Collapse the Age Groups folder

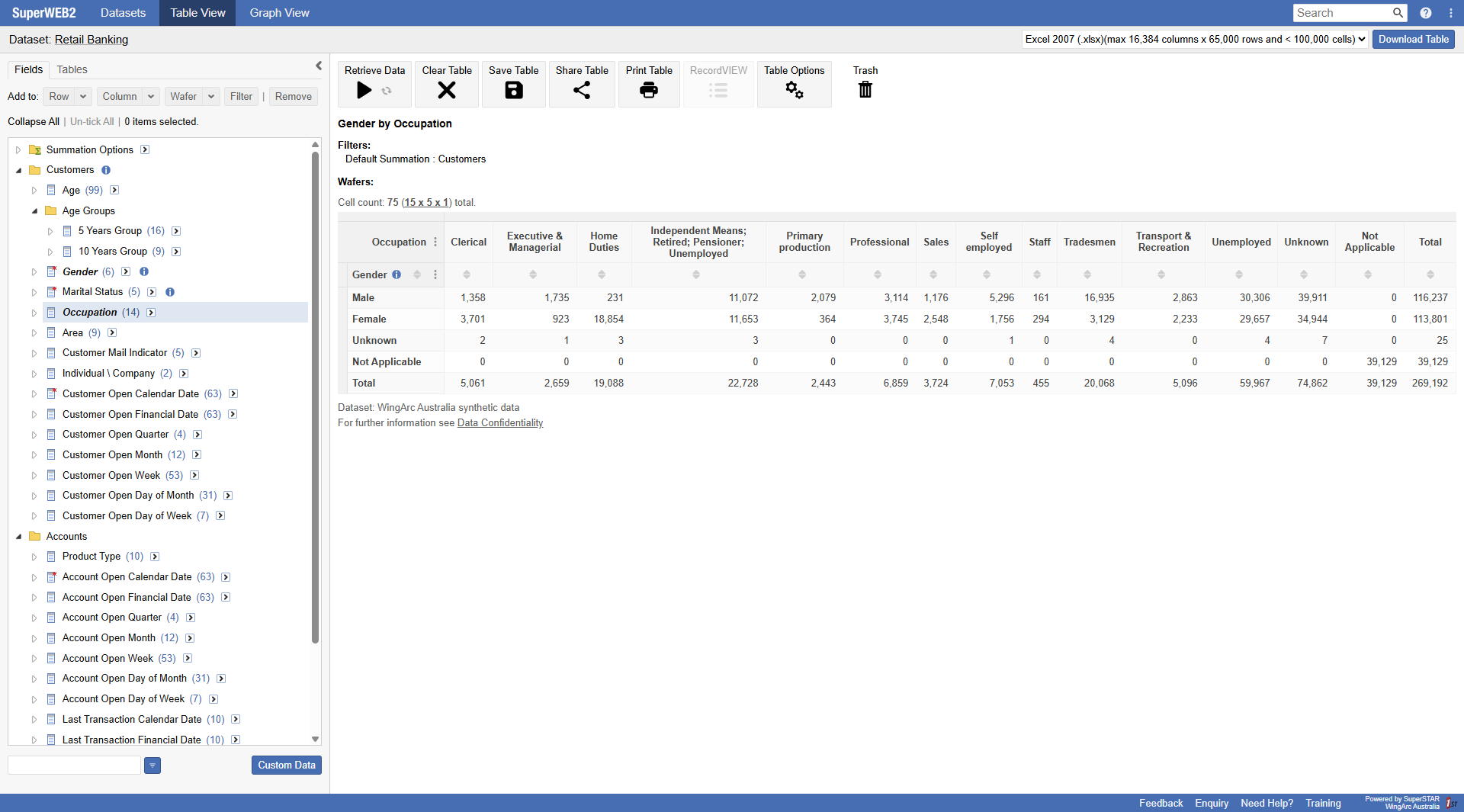pyautogui.click(x=35, y=210)
